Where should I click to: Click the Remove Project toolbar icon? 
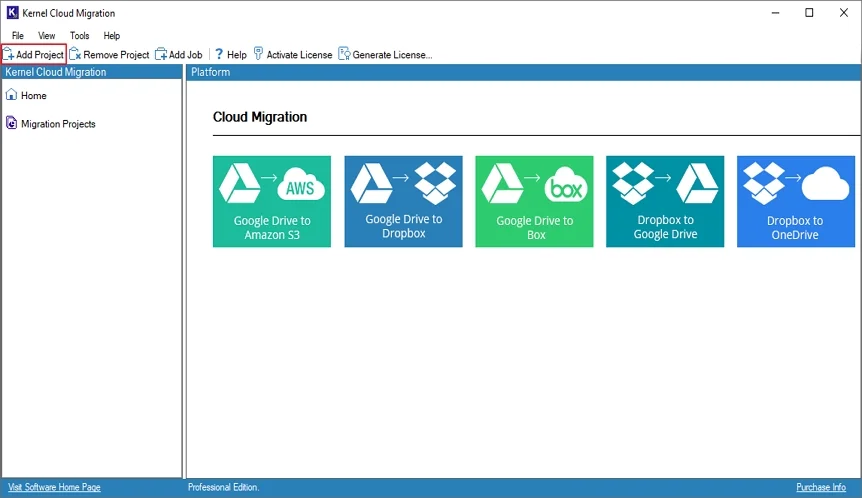pyautogui.click(x=75, y=54)
